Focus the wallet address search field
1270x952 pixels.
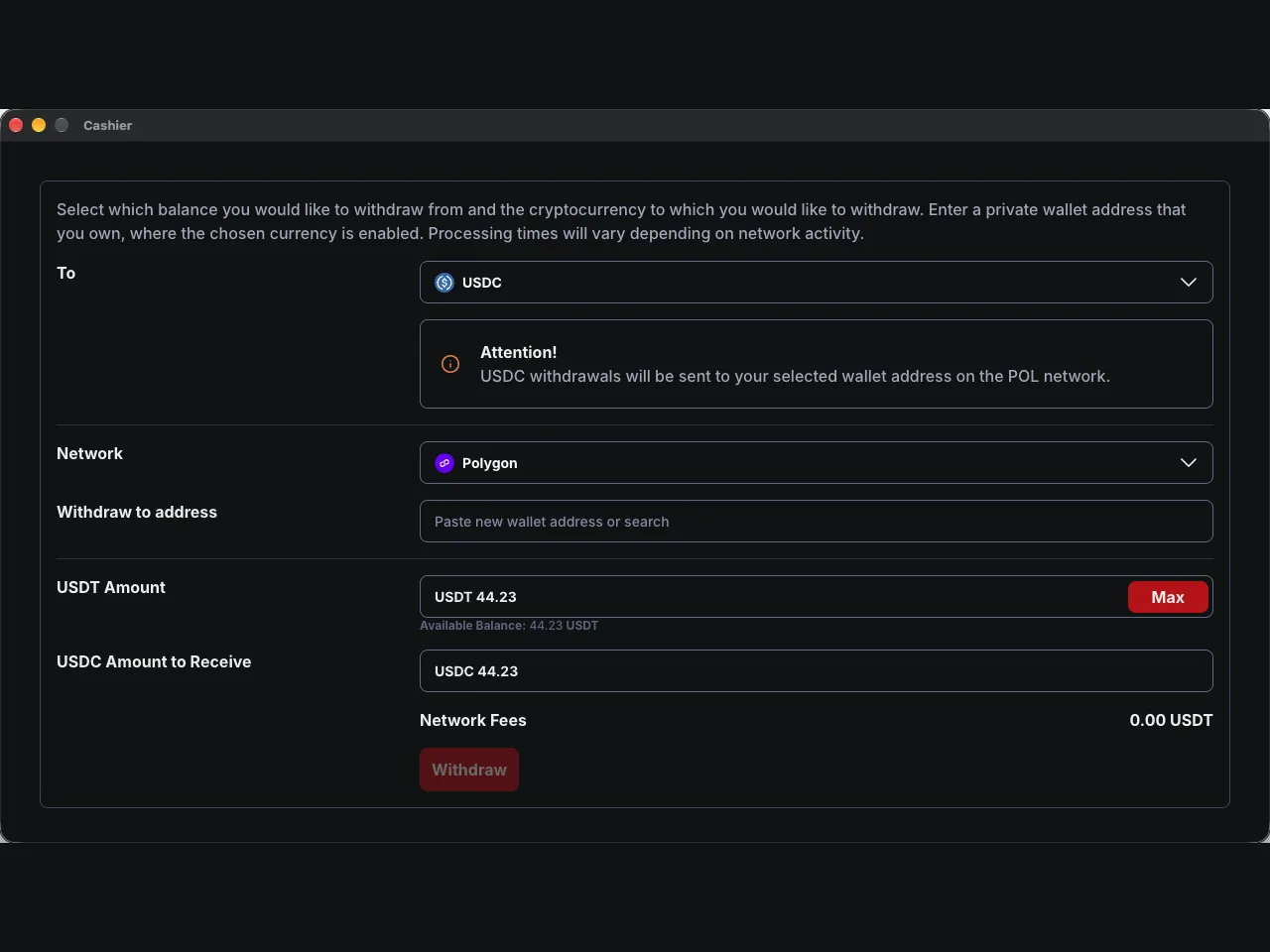[816, 522]
